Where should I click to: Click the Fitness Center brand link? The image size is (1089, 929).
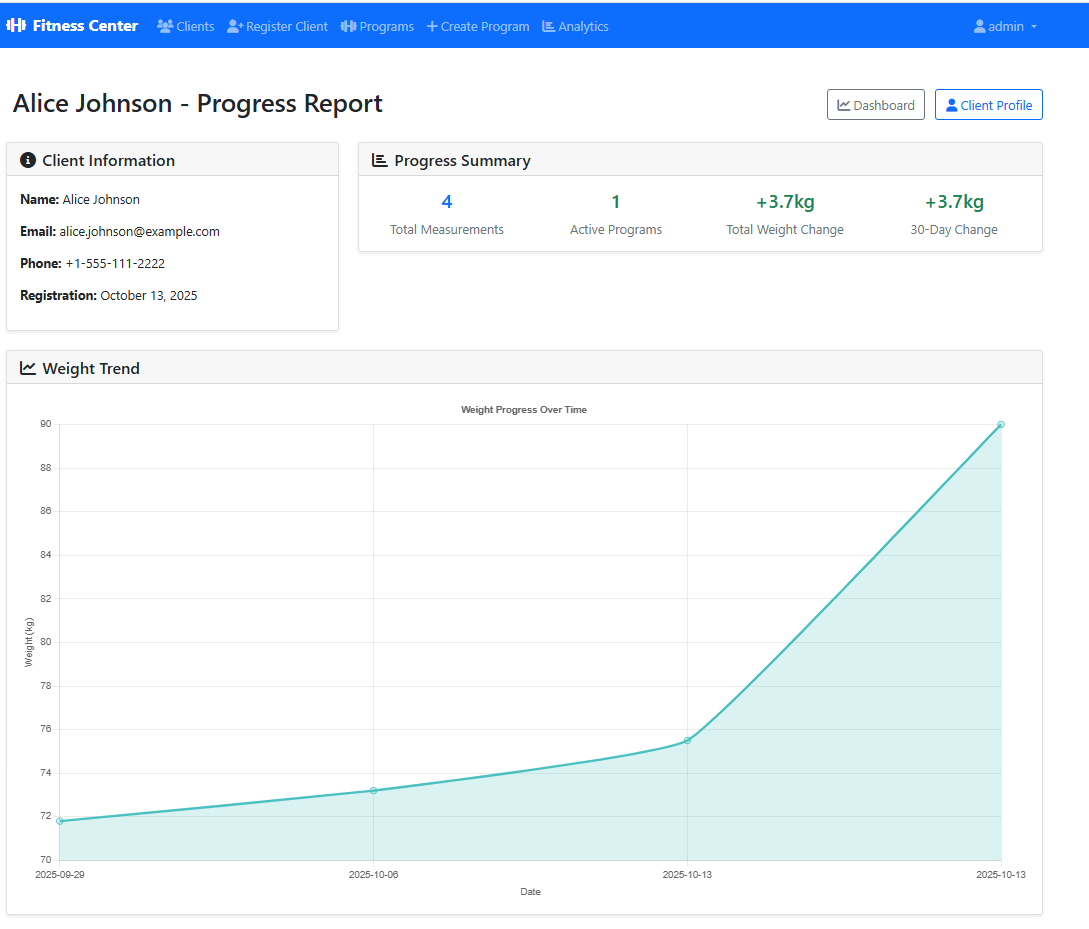[x=85, y=26]
